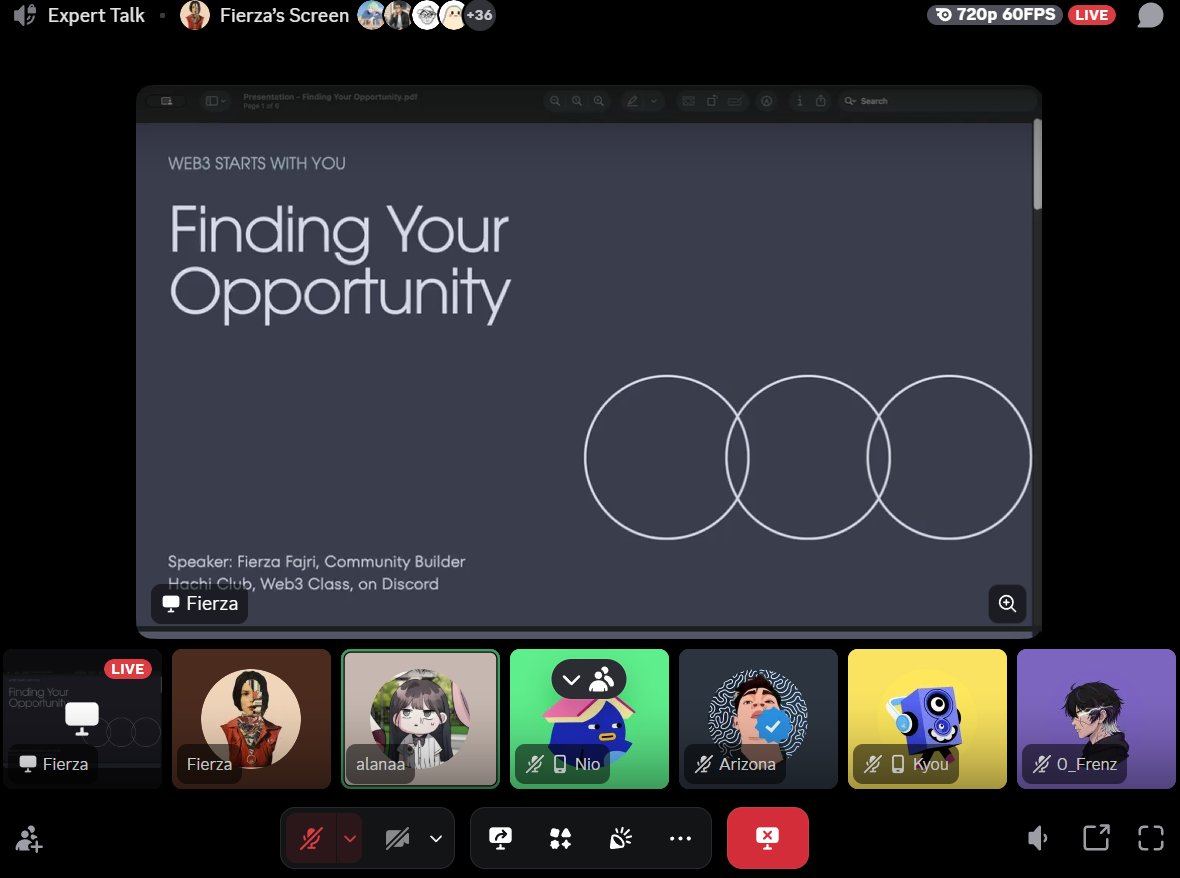
Task: Click the Expert Talk speaker icon
Action: click(25, 15)
